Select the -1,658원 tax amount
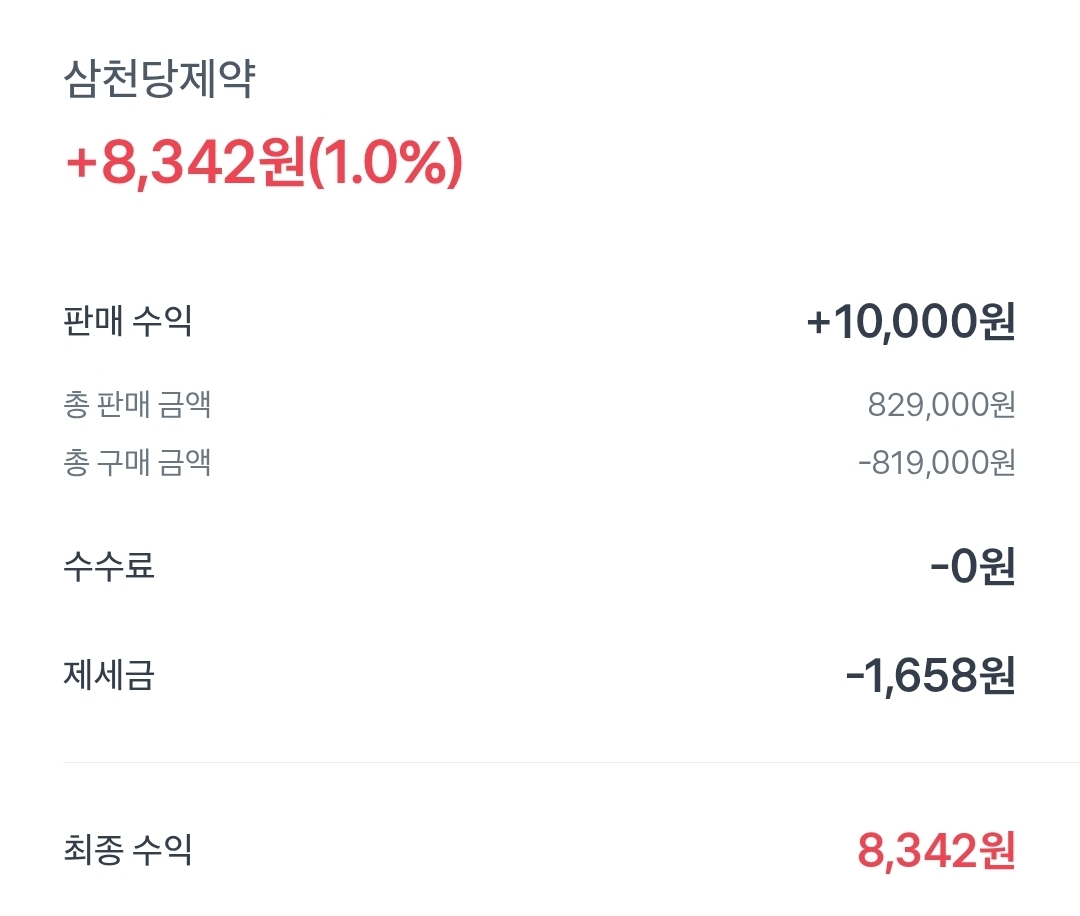This screenshot has width=1080, height=916. point(931,675)
